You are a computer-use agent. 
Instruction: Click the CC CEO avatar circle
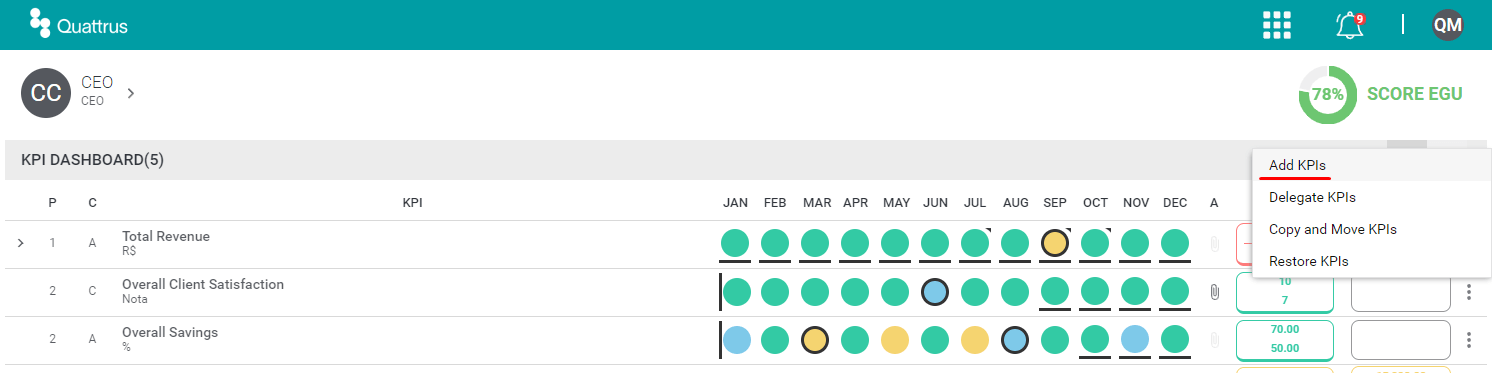(46, 93)
